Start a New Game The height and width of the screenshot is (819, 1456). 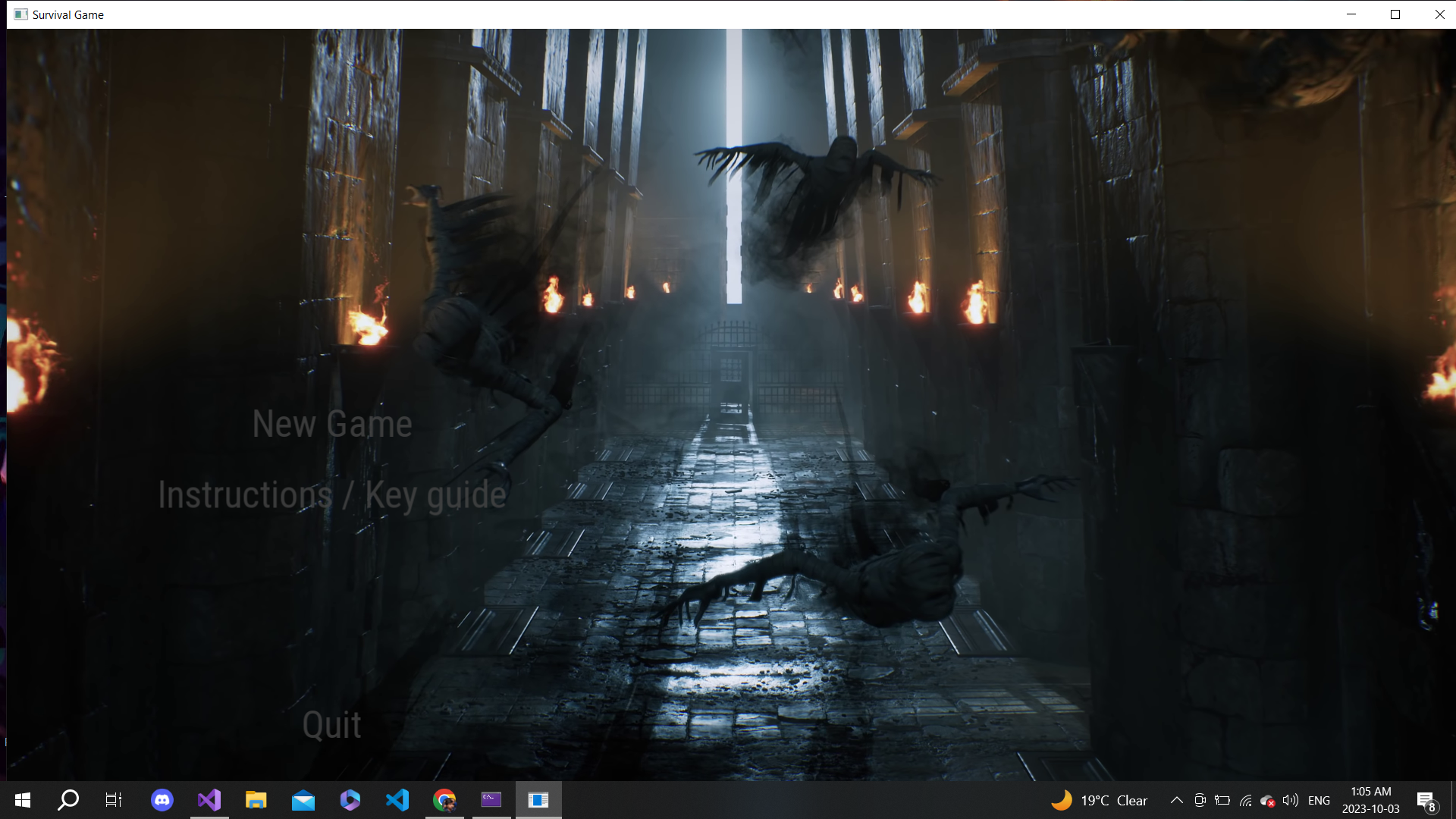coord(332,423)
